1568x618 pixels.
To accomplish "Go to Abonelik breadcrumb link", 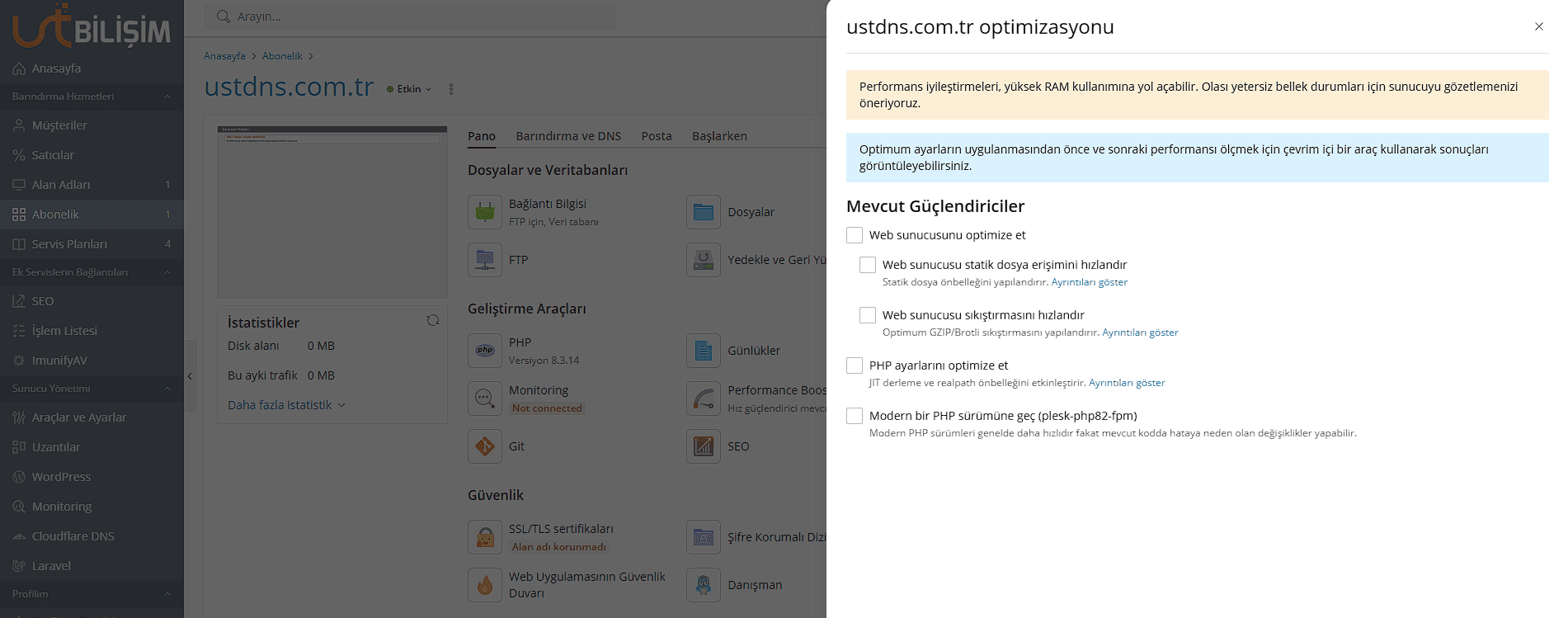I will (x=282, y=56).
